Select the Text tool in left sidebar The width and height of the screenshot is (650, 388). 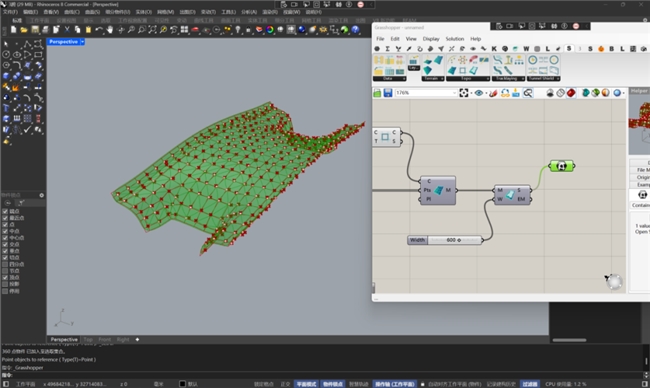[x=6, y=108]
